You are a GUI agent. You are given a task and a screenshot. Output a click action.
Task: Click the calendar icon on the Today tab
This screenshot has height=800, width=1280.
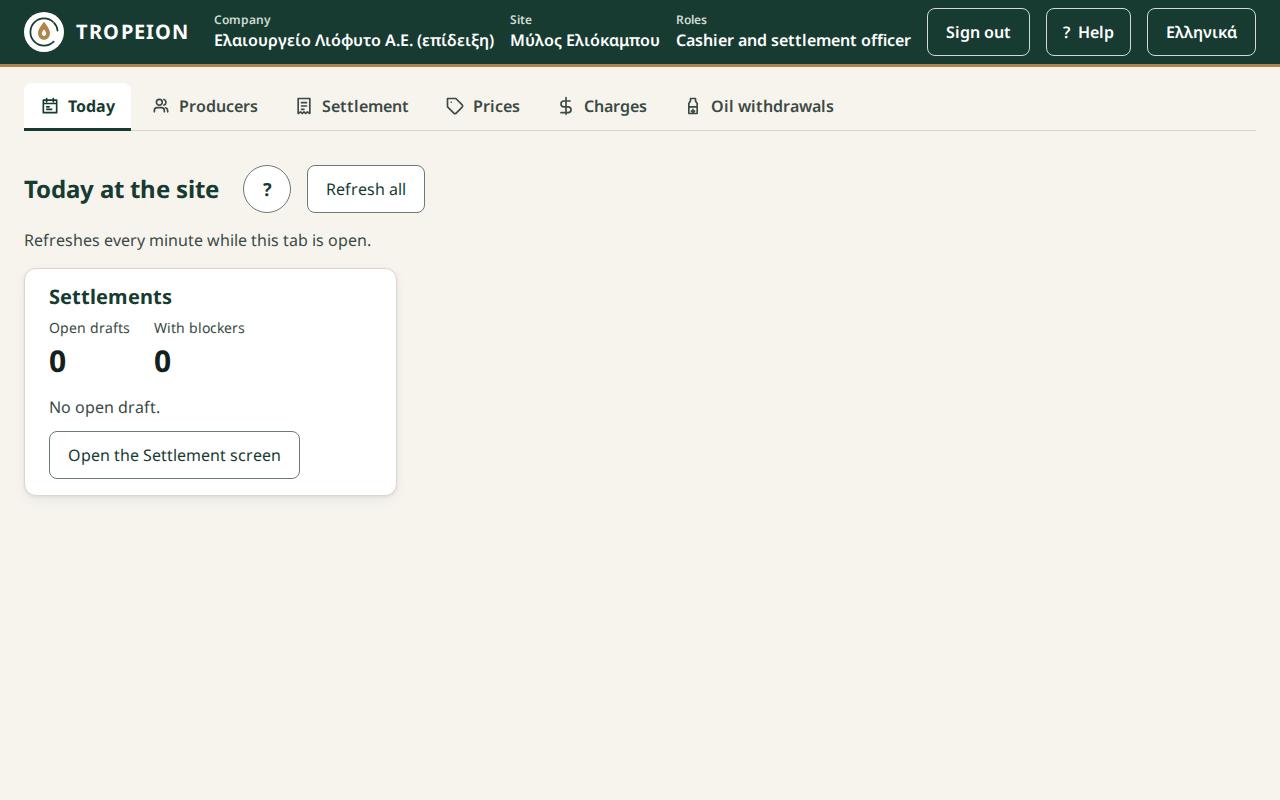pyautogui.click(x=50, y=106)
